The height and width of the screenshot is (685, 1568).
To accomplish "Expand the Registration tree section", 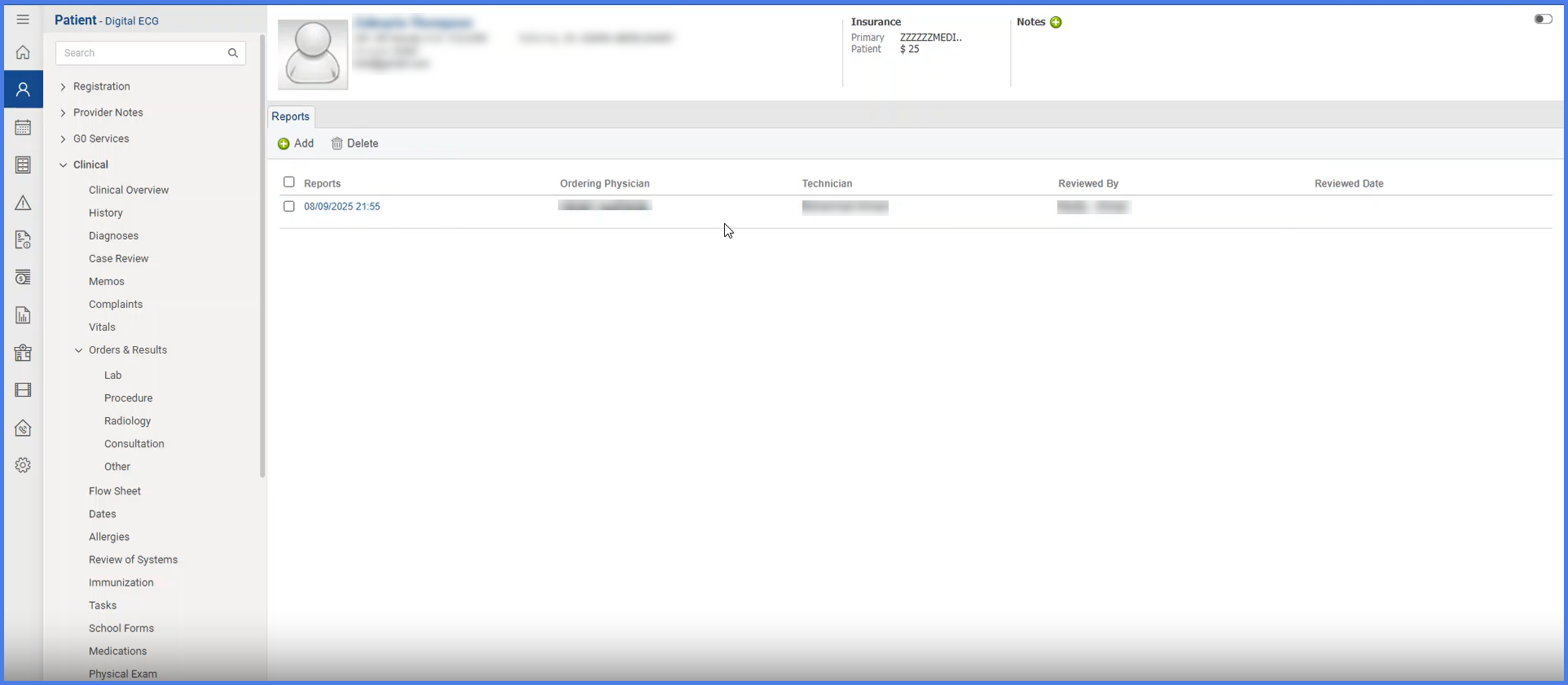I will (x=63, y=87).
